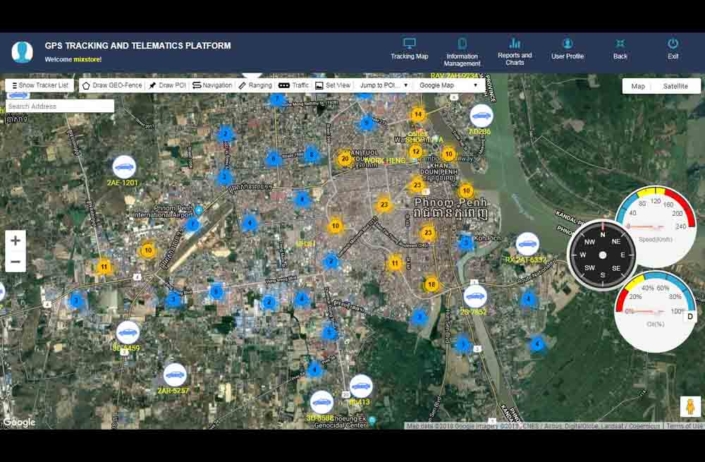The height and width of the screenshot is (462, 705).
Task: Toggle the Traffic layer
Action: coord(294,86)
